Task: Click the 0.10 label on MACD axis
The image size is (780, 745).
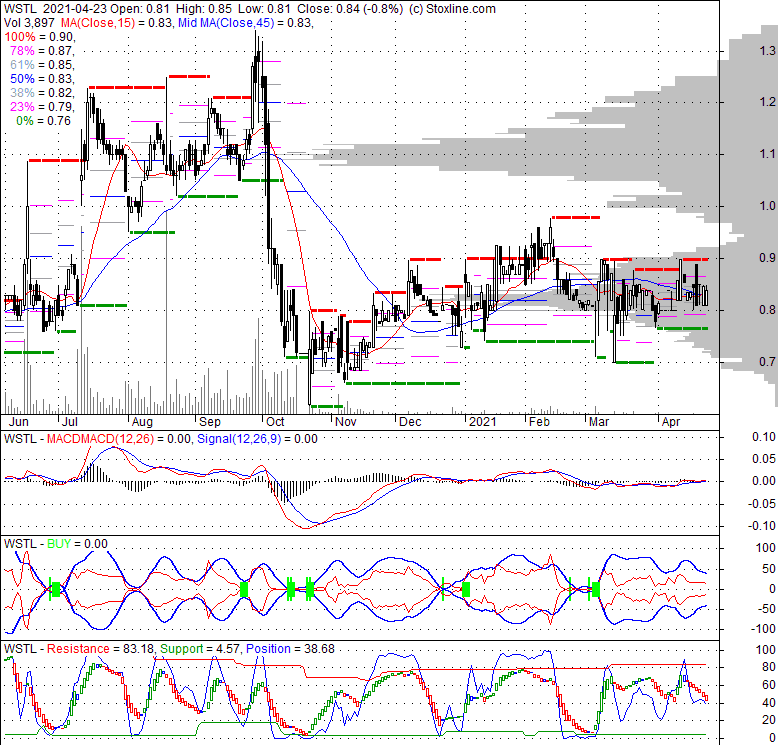Action: pyautogui.click(x=764, y=437)
